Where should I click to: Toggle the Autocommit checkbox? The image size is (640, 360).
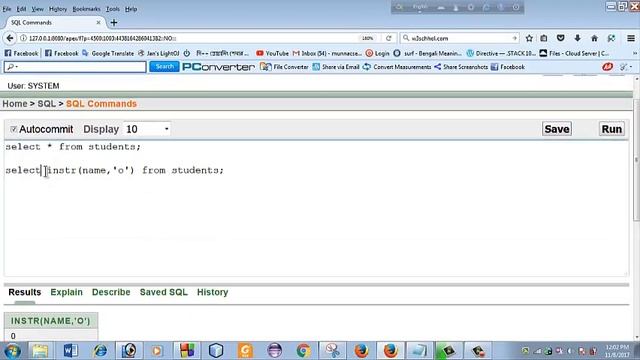pyautogui.click(x=13, y=129)
